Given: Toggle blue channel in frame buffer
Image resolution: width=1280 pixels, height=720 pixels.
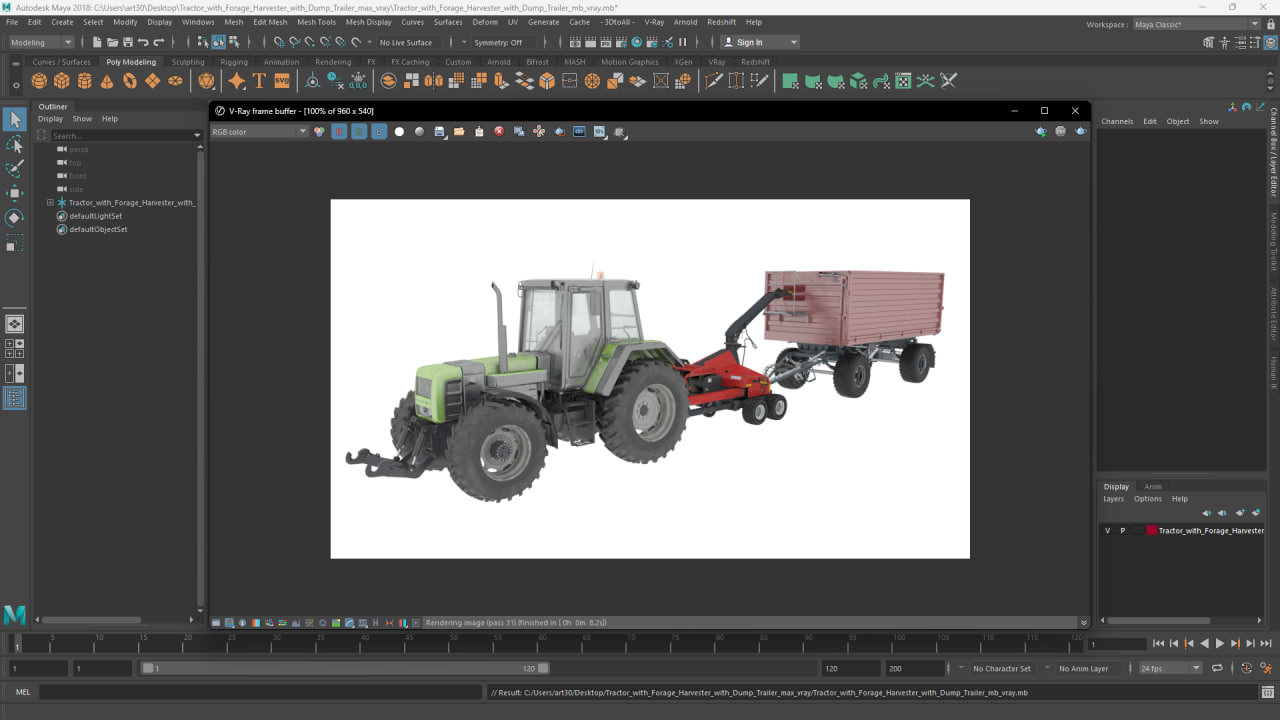Looking at the screenshot, I should click(x=379, y=132).
